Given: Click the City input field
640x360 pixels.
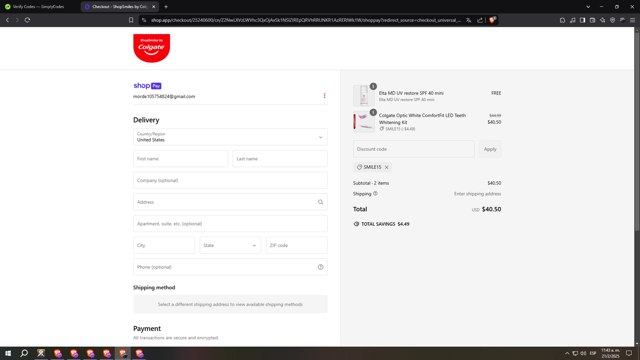Looking at the screenshot, I should [164, 245].
